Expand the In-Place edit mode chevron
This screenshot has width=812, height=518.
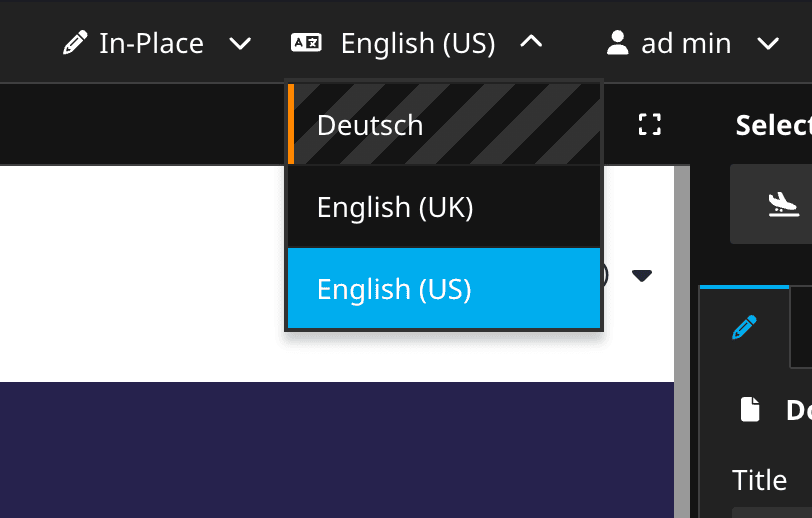pyautogui.click(x=240, y=43)
